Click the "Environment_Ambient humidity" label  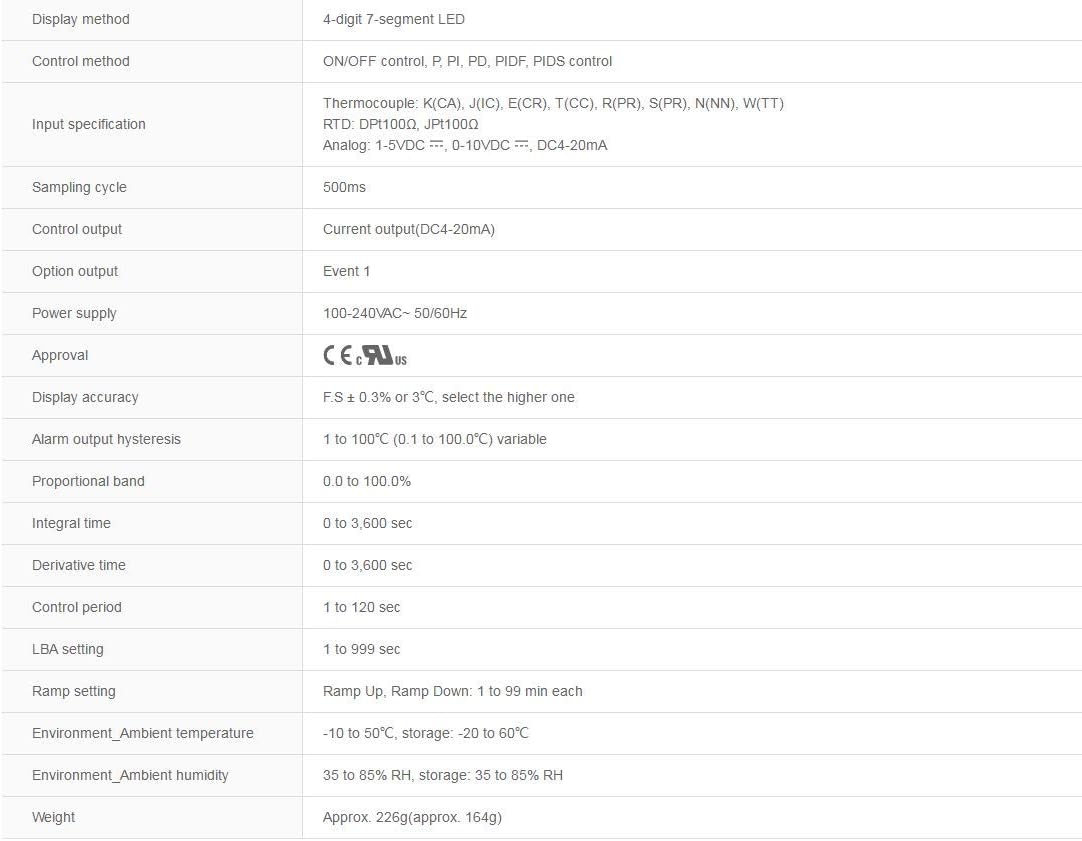[130, 775]
